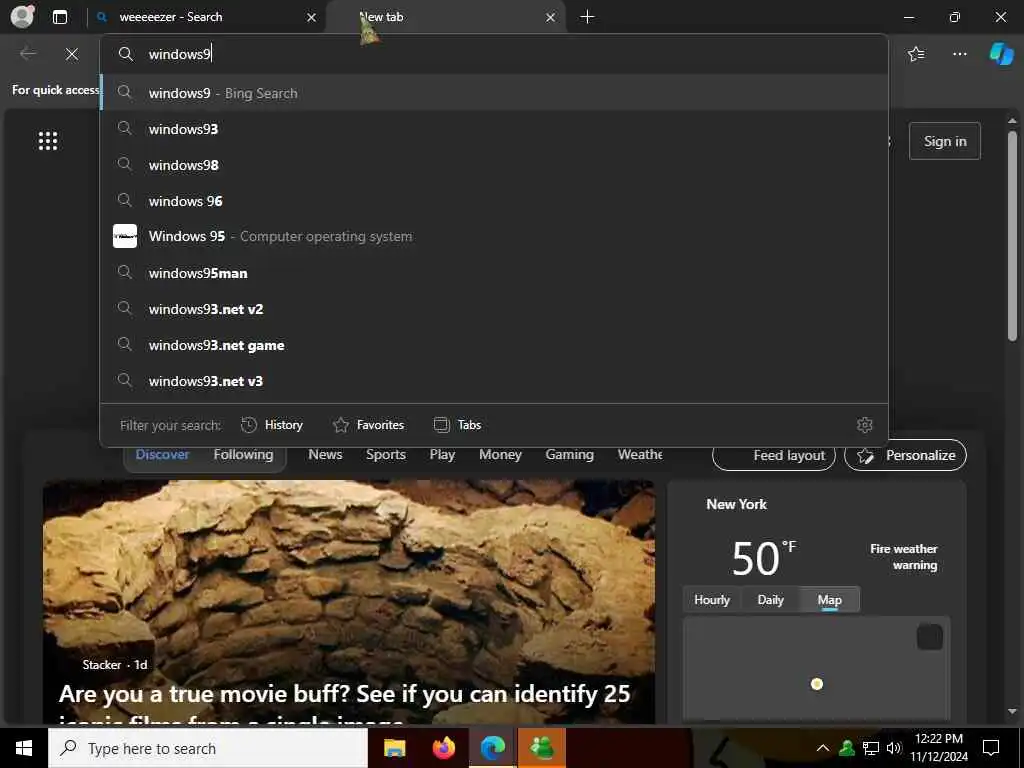Open the network status tray icon
Viewport: 1024px width, 768px height.
point(871,748)
